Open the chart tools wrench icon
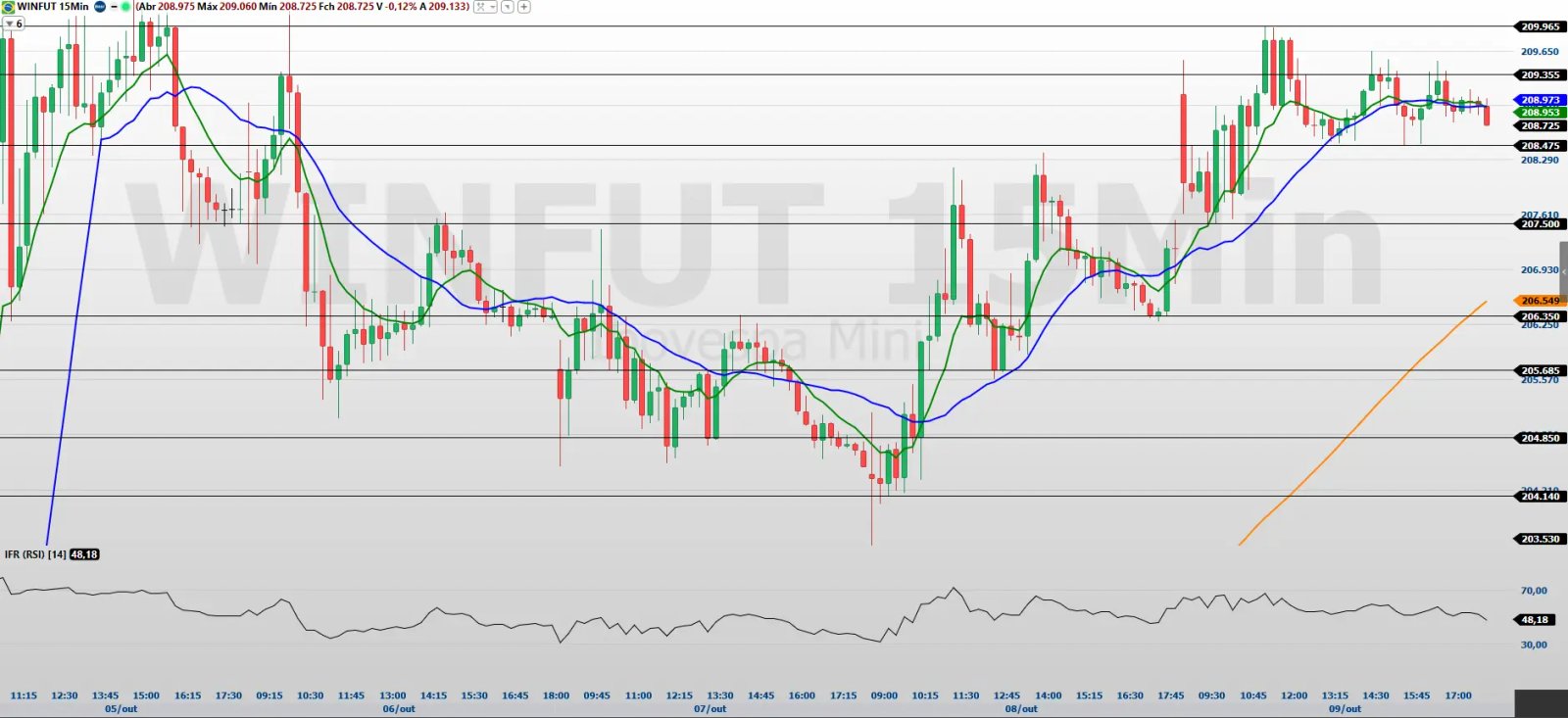 pyautogui.click(x=480, y=7)
